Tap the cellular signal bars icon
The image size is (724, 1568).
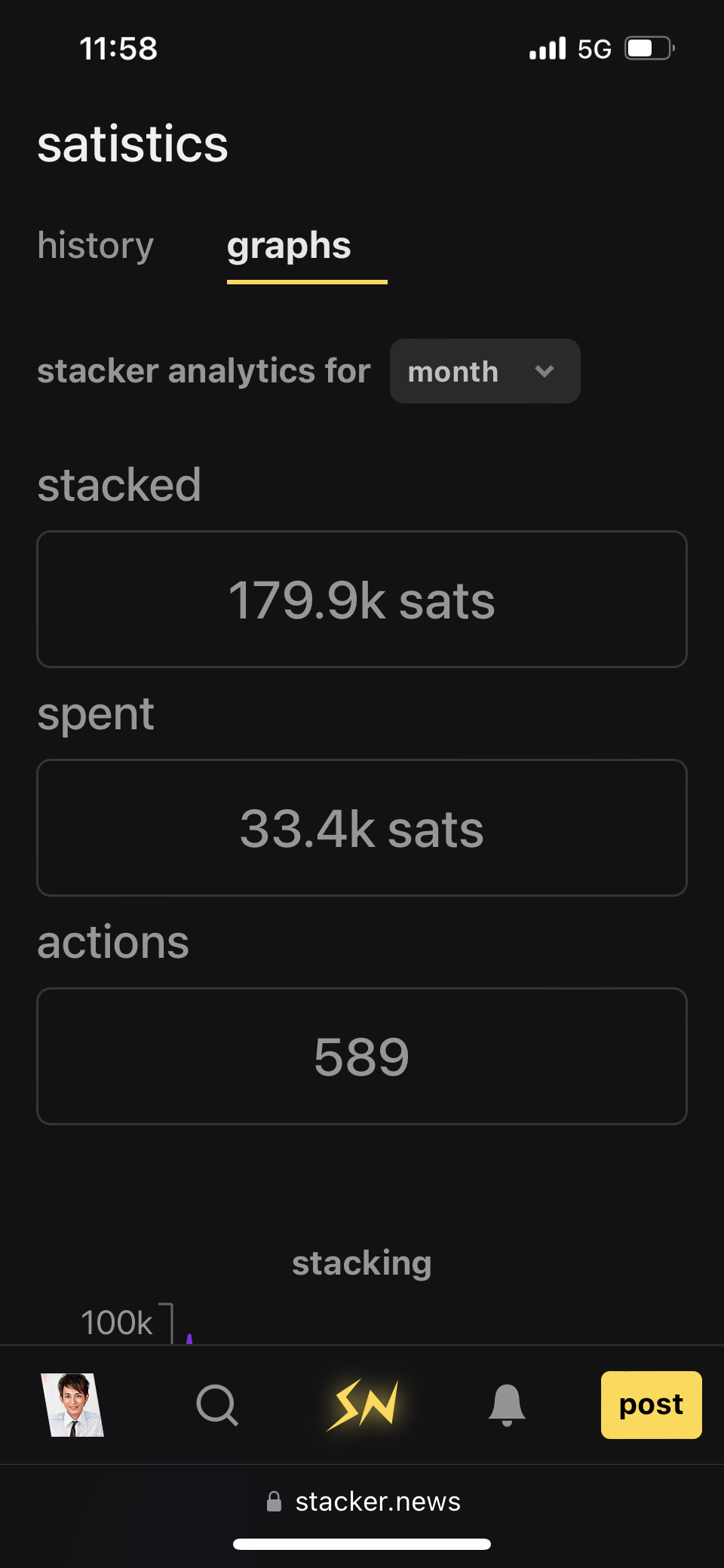(x=548, y=49)
